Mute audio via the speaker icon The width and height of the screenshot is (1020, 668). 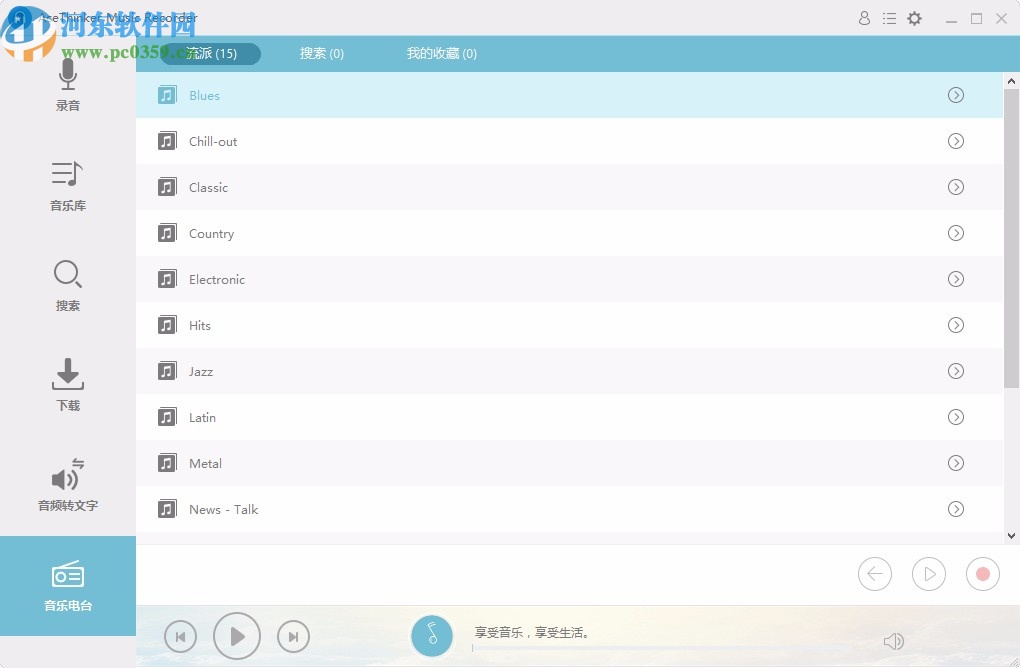pos(894,640)
